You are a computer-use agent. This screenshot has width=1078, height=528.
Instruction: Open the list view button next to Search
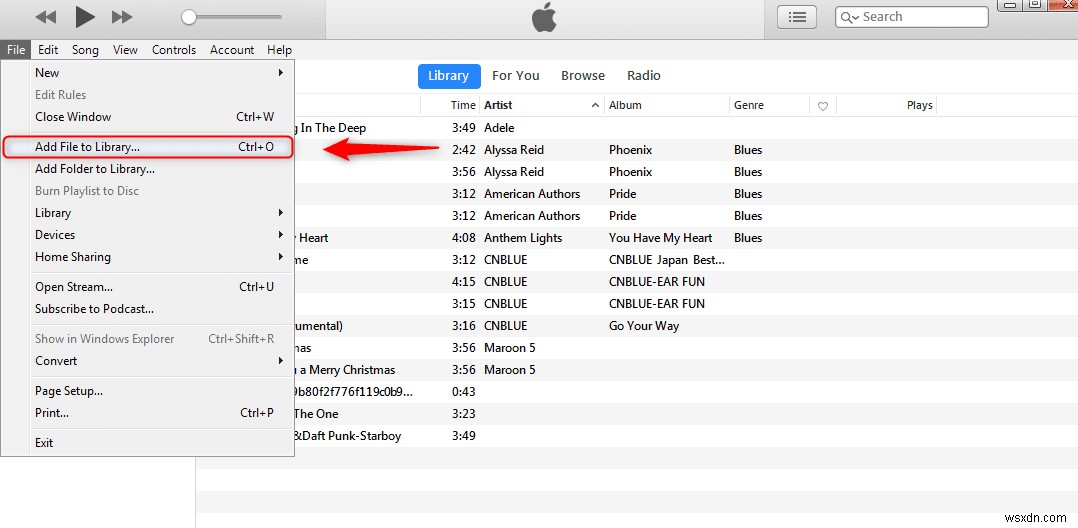point(797,17)
